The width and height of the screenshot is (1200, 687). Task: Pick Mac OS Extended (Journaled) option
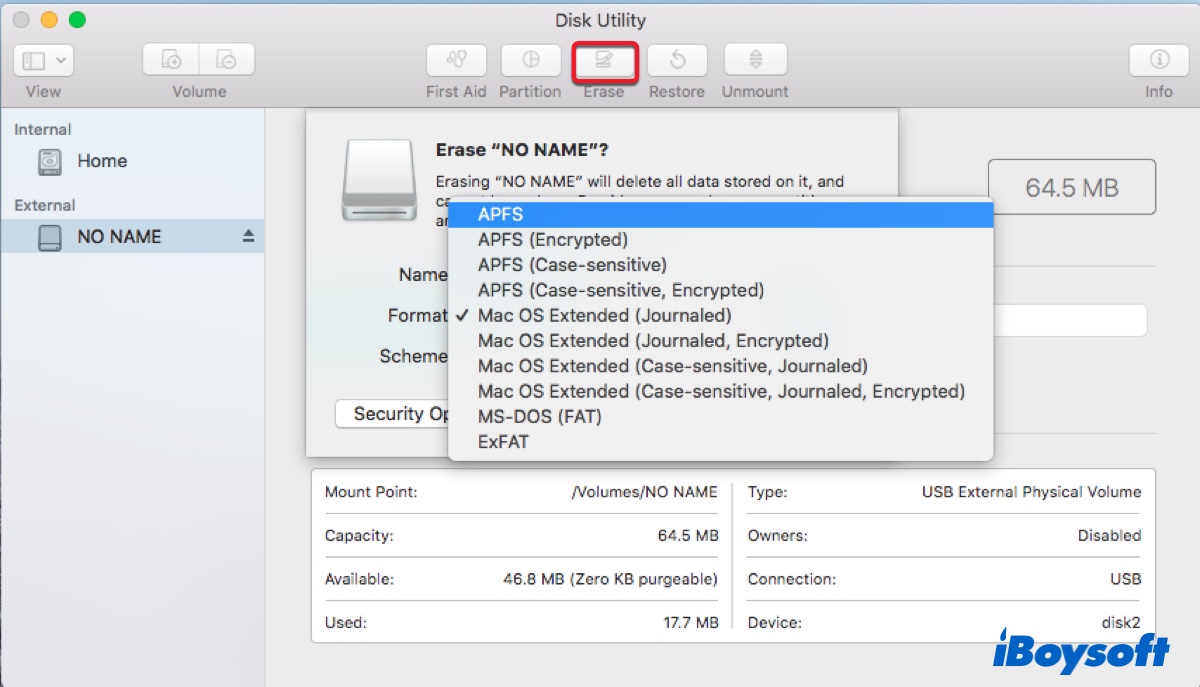[x=604, y=315]
